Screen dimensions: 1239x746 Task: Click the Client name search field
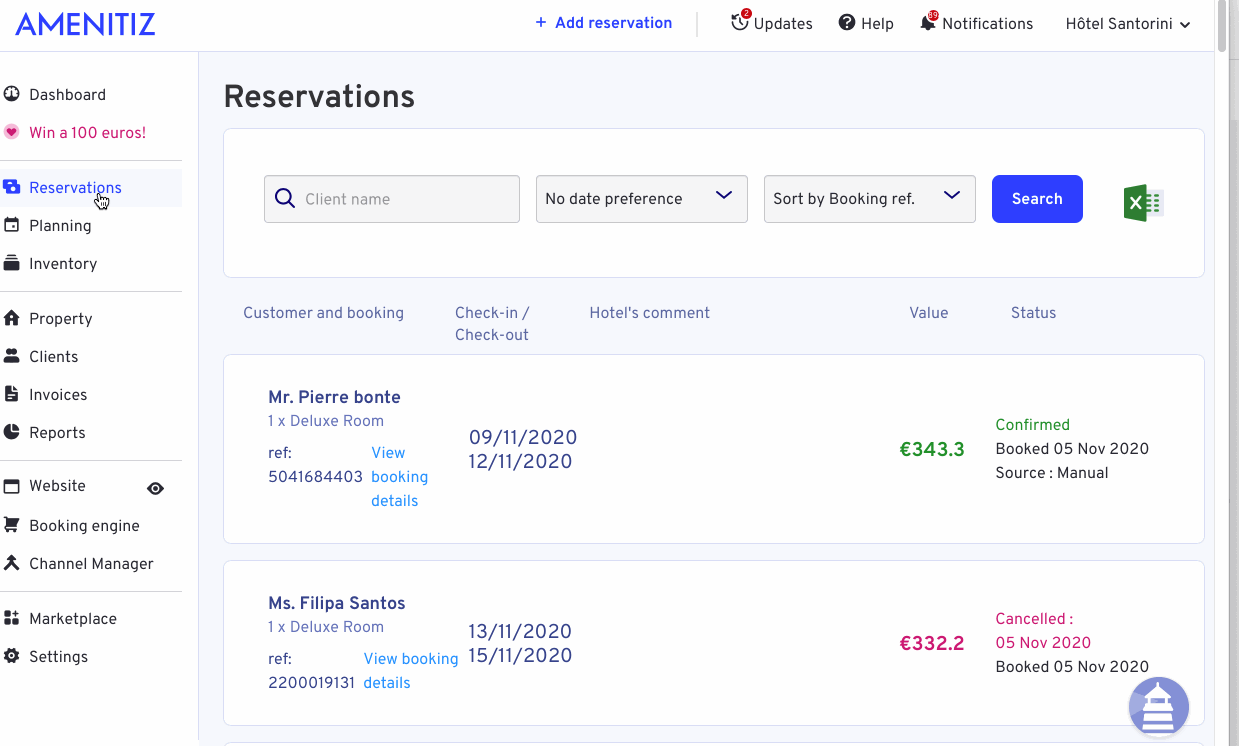392,199
